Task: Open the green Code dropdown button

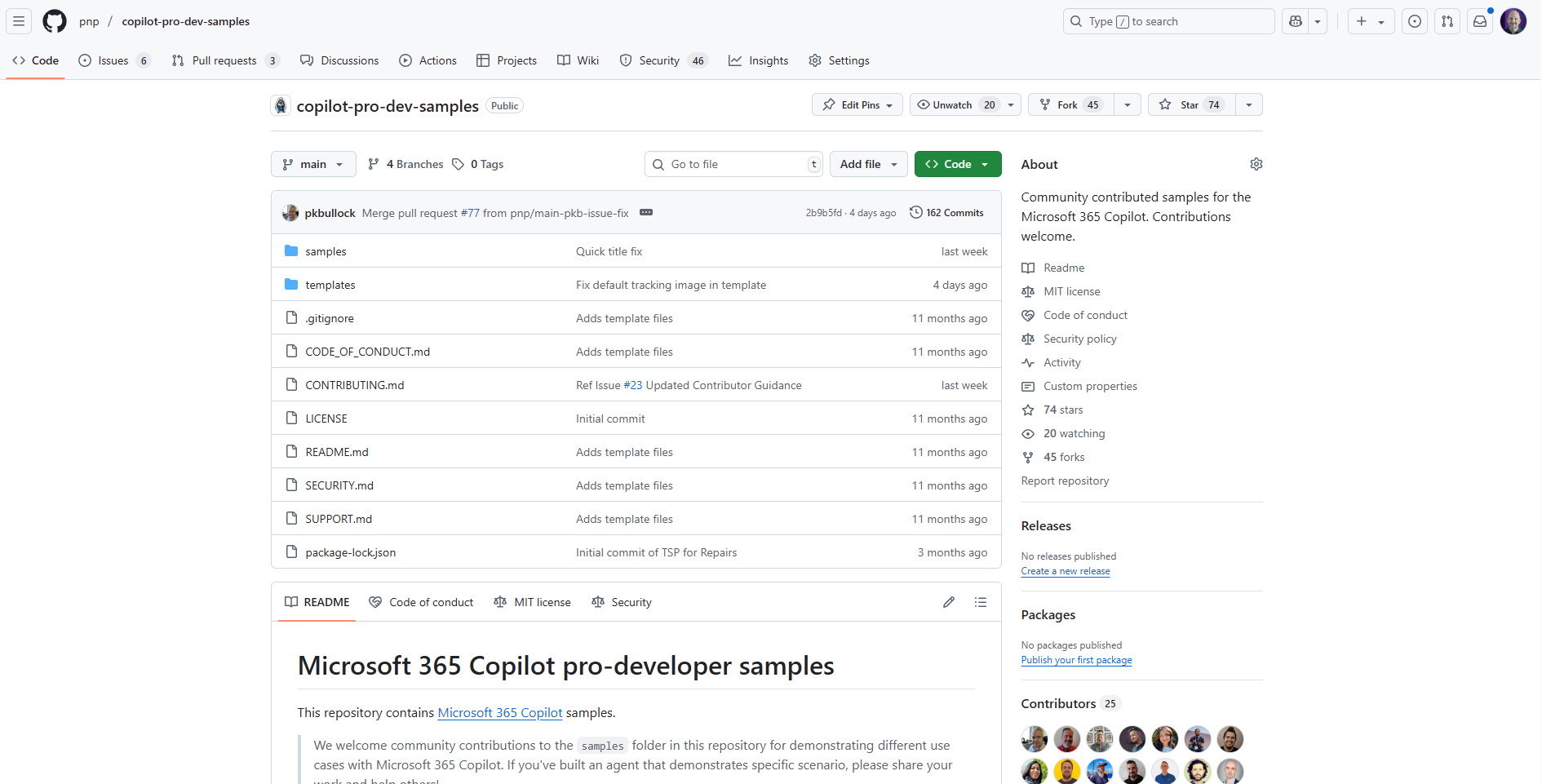Action: click(958, 164)
